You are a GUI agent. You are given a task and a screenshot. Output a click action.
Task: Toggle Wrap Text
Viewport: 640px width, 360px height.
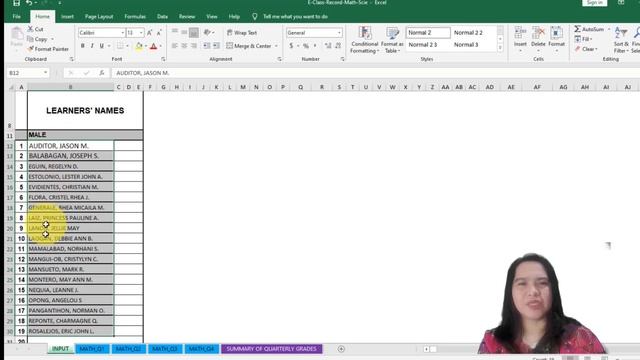point(242,33)
